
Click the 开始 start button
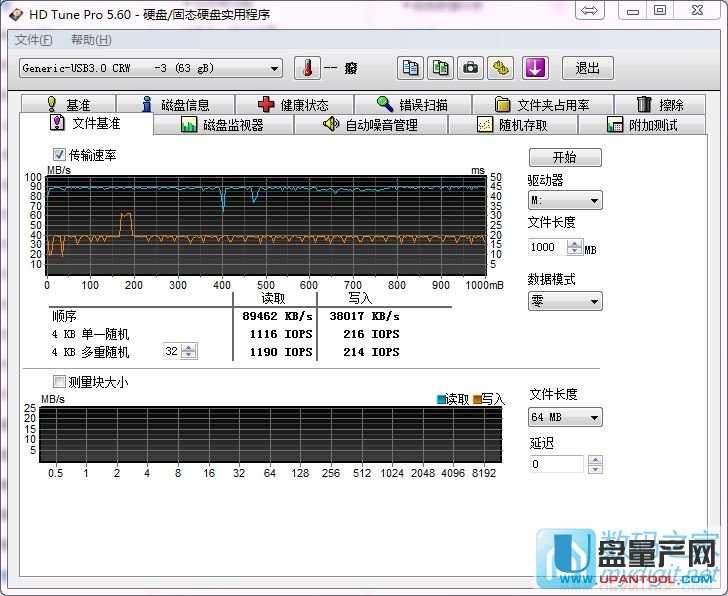coord(565,157)
